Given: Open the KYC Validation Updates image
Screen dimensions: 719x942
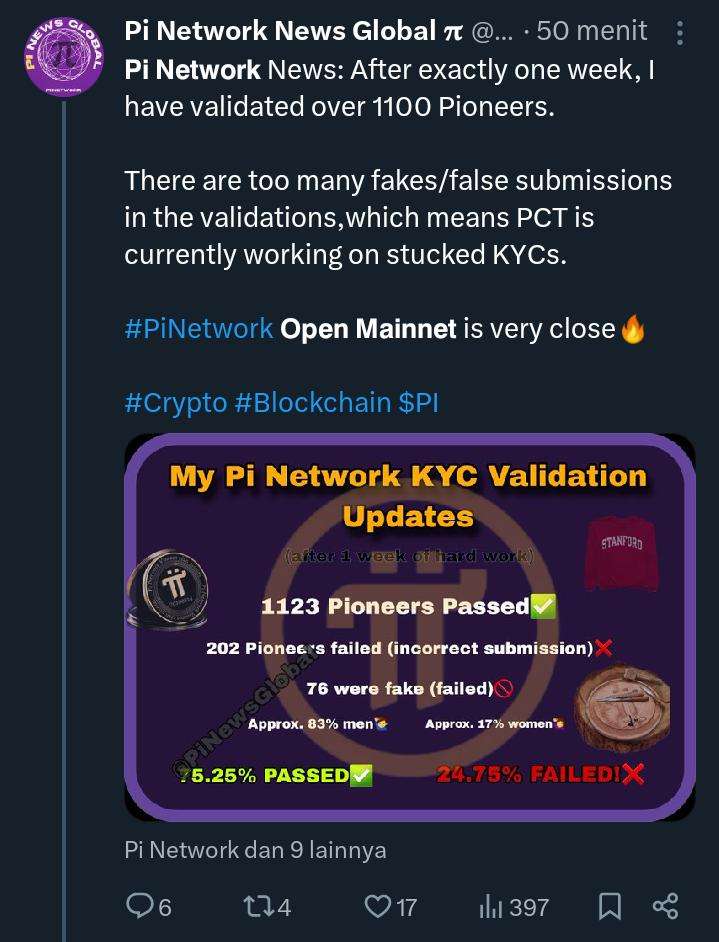Looking at the screenshot, I should point(409,627).
